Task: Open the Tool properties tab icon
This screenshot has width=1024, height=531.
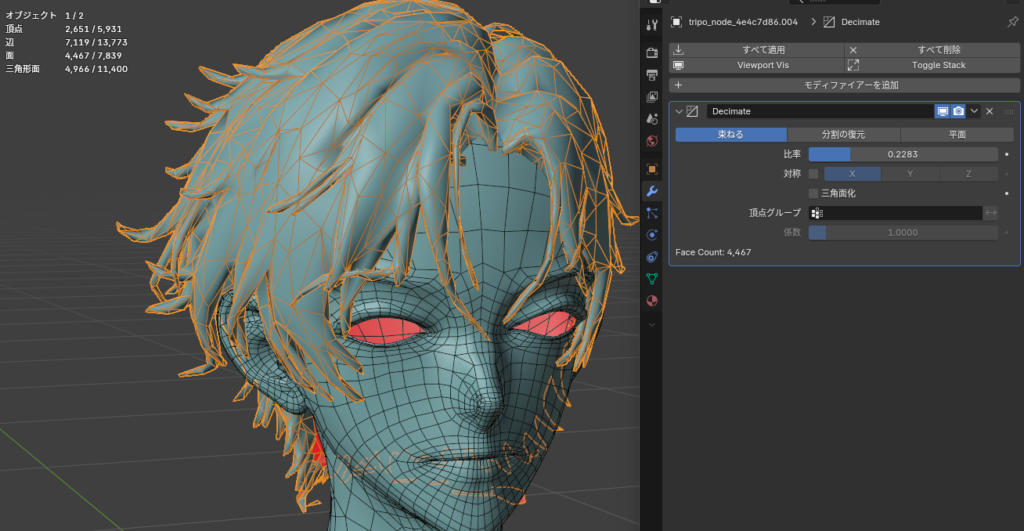Action: pyautogui.click(x=652, y=24)
